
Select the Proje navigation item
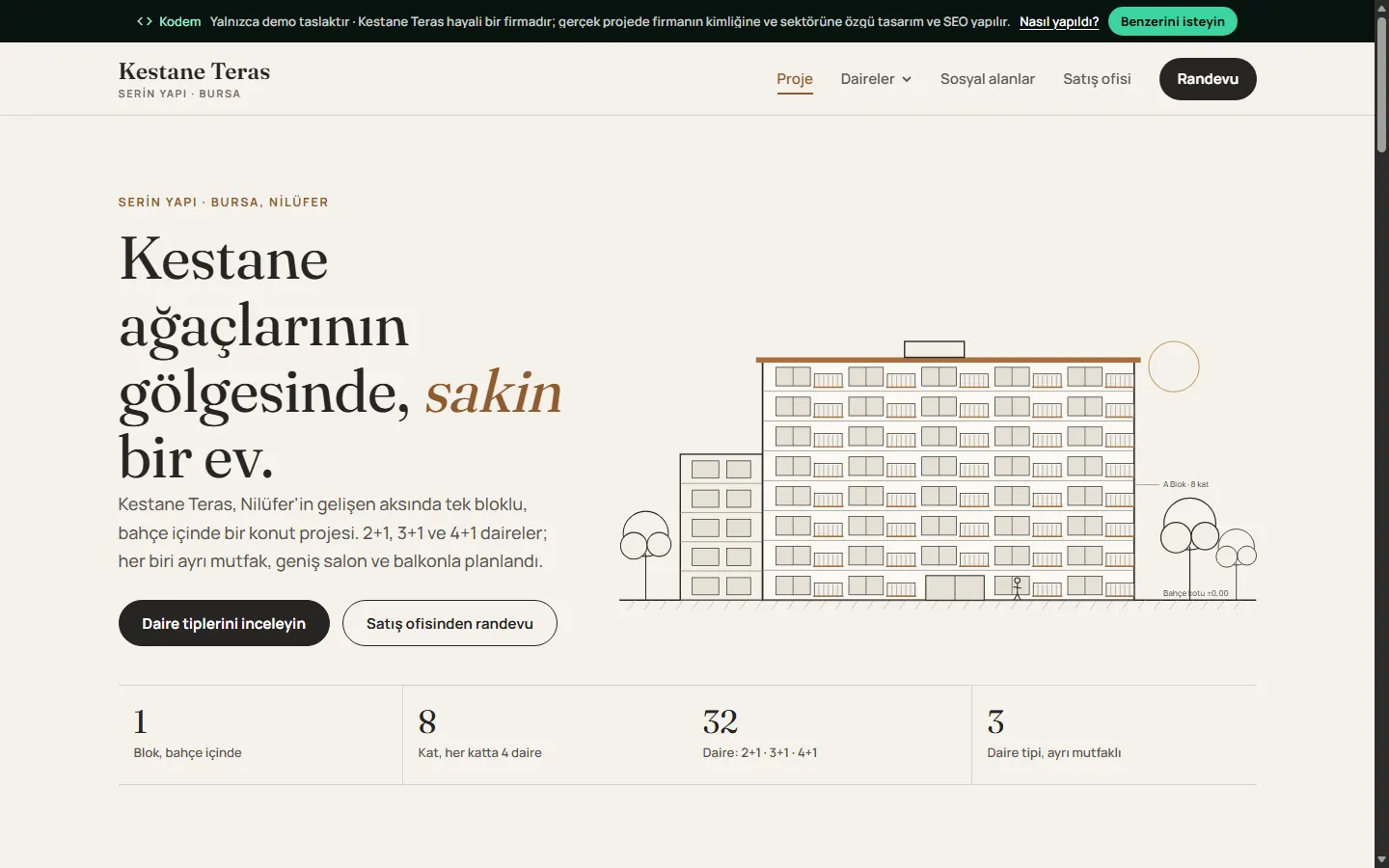click(795, 79)
